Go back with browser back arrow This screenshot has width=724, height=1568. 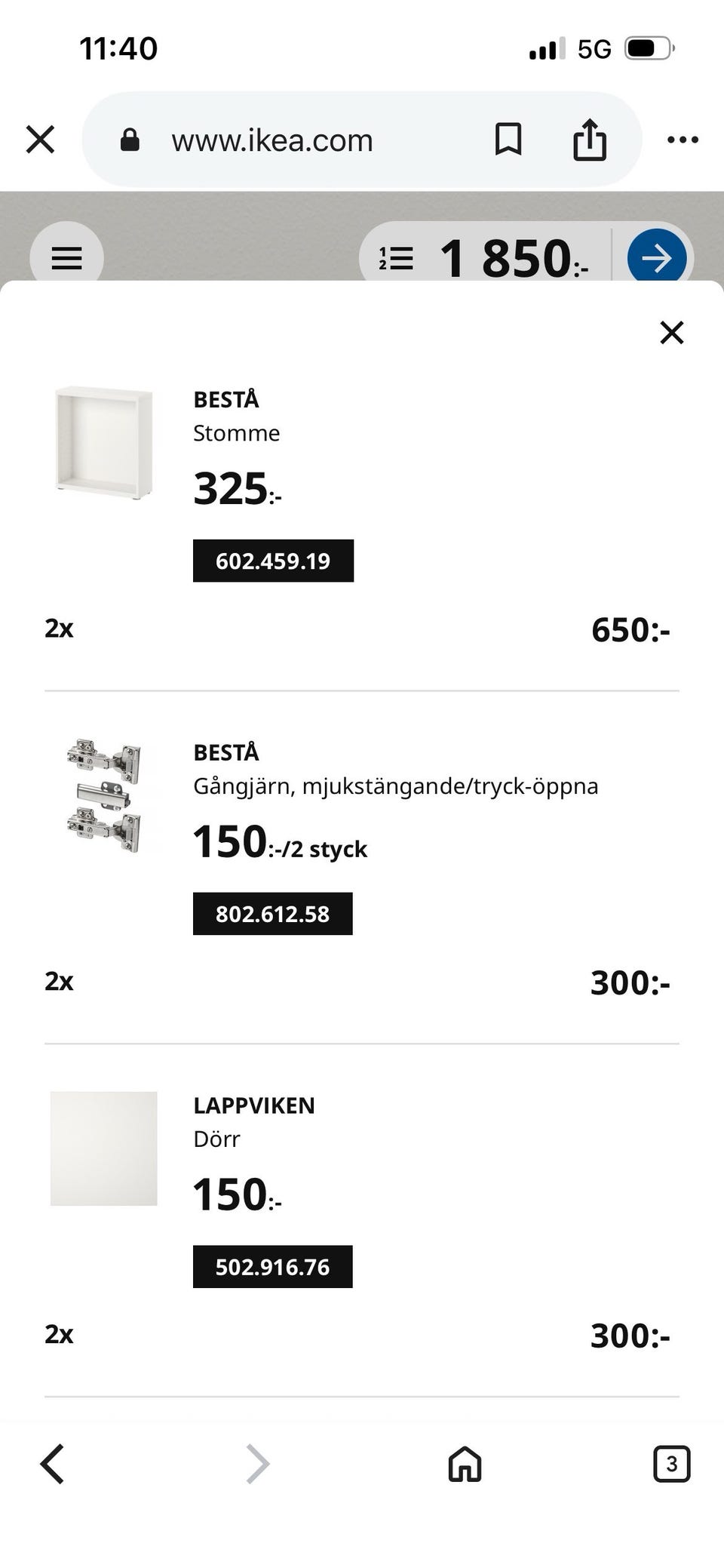click(x=52, y=1464)
